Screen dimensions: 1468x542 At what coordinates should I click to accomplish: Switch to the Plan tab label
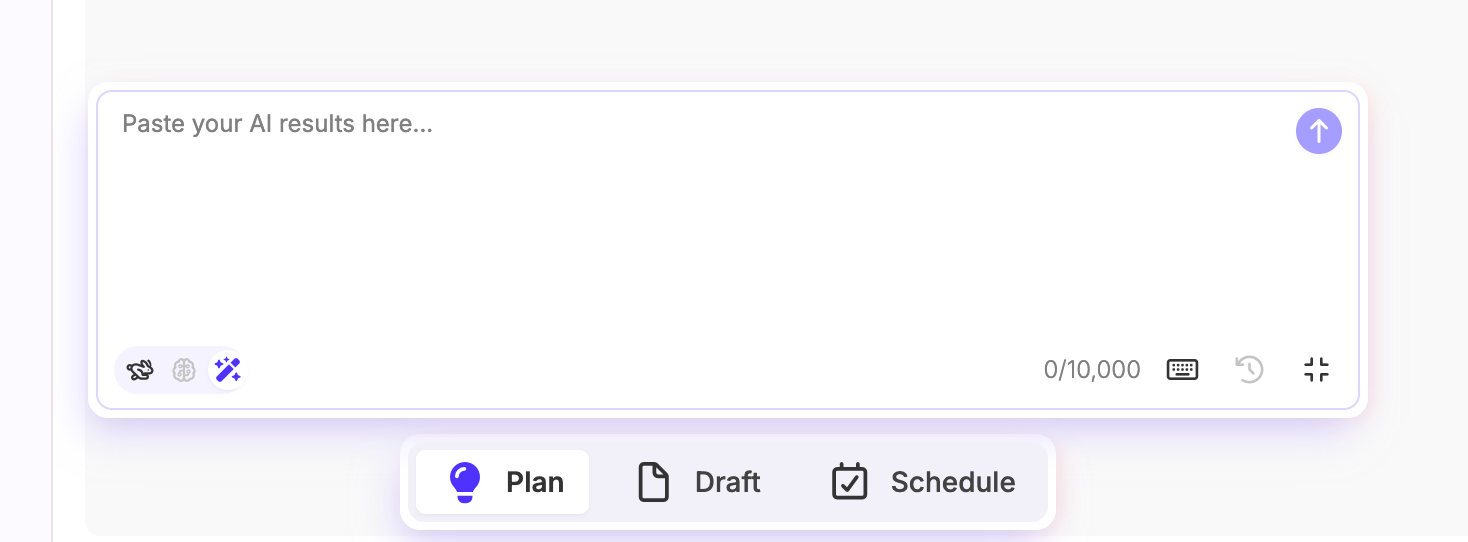tap(535, 482)
